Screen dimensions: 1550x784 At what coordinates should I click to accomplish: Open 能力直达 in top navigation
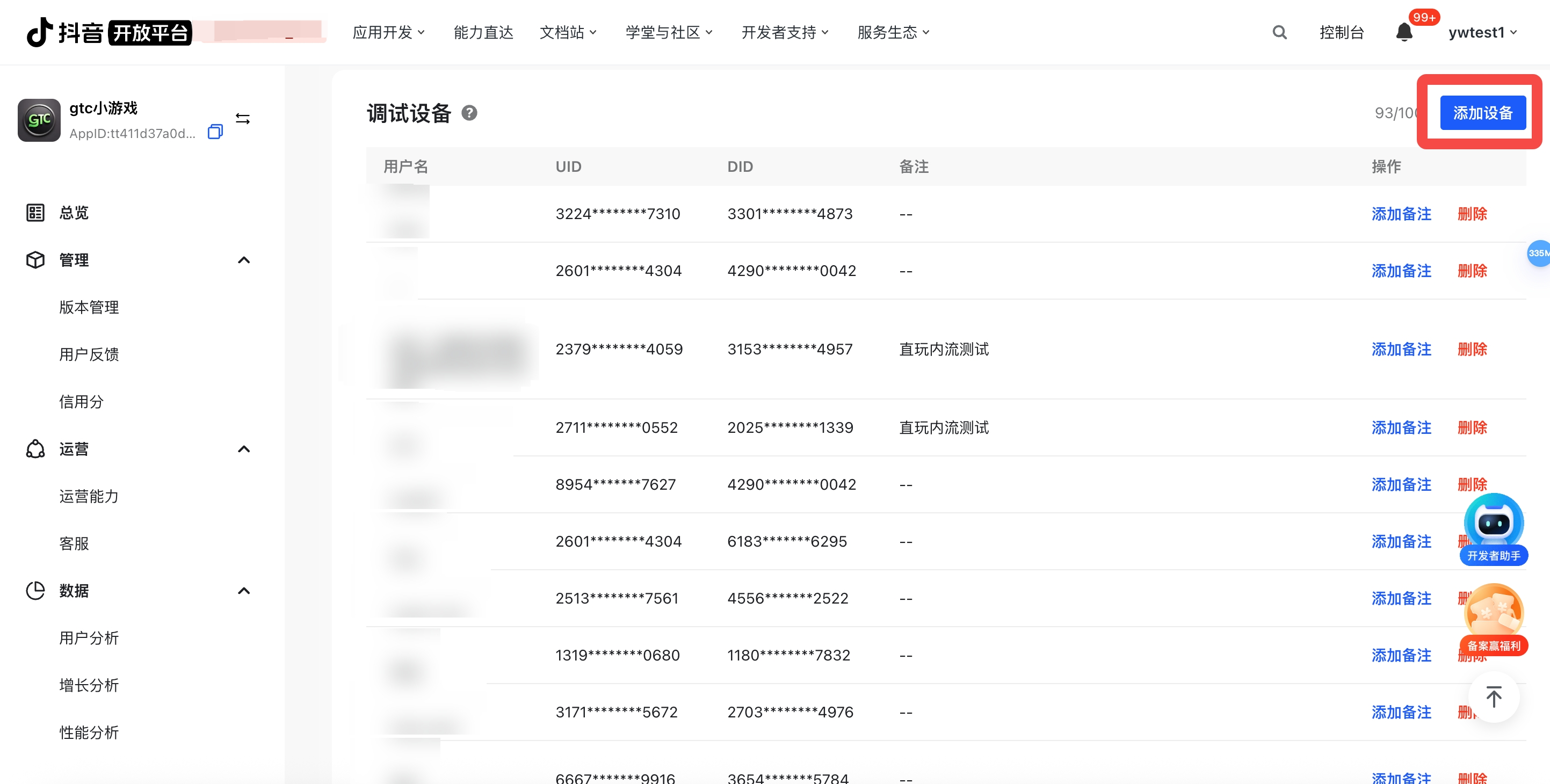click(483, 33)
